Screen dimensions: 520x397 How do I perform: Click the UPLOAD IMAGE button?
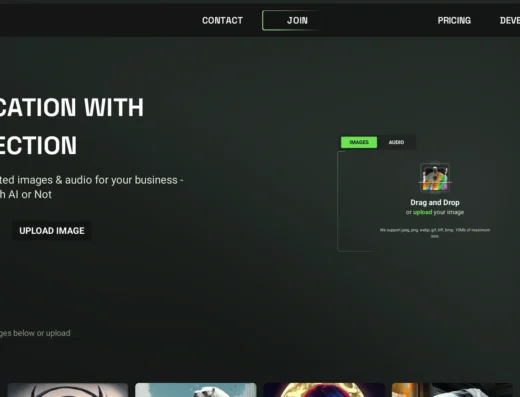coord(52,231)
